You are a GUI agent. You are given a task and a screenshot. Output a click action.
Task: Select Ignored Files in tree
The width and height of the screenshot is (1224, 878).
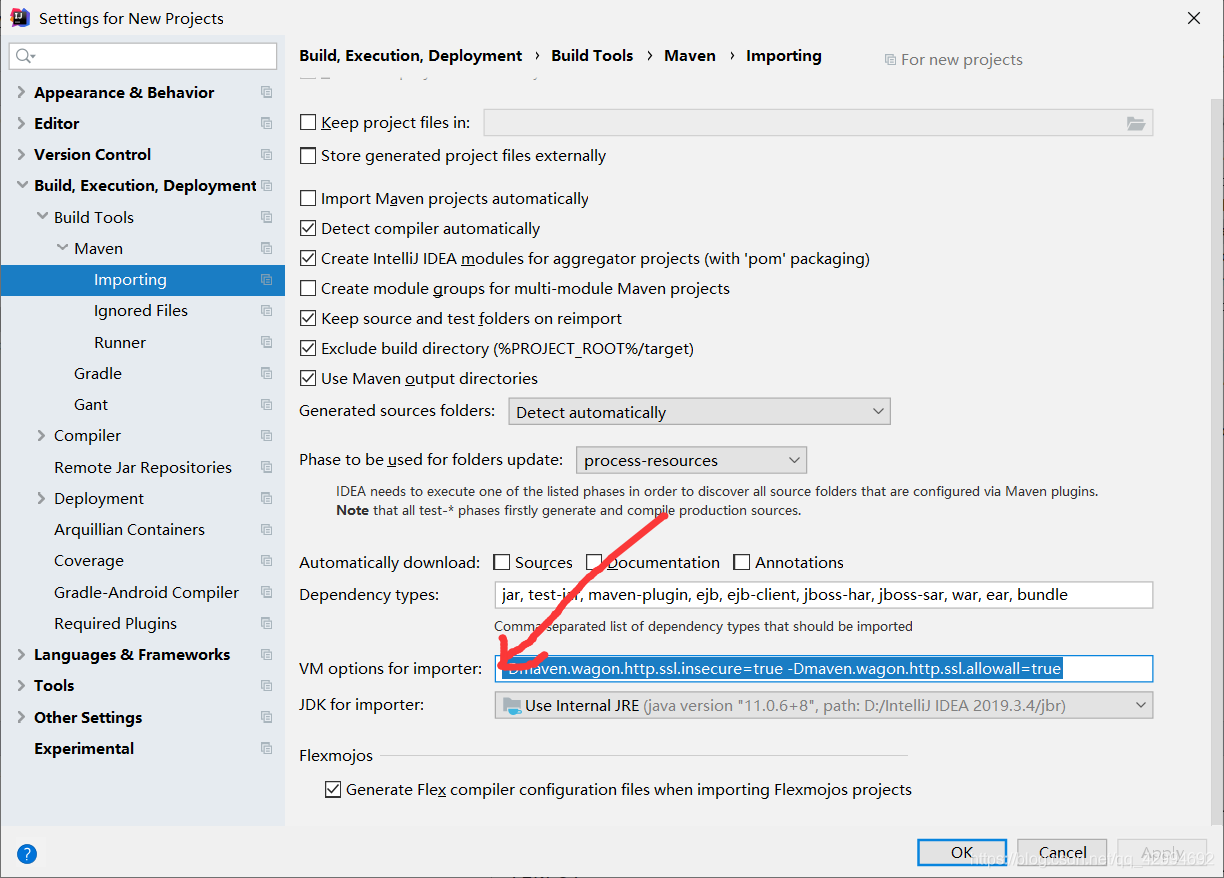[x=141, y=311]
